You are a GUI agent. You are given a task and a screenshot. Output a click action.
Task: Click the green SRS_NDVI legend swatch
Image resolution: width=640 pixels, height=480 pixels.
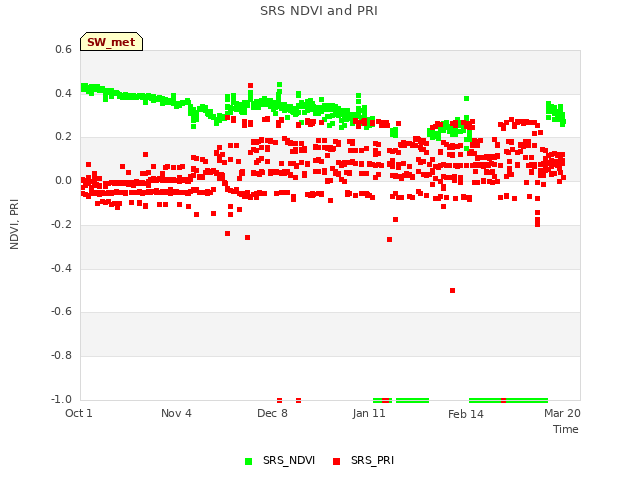248,461
